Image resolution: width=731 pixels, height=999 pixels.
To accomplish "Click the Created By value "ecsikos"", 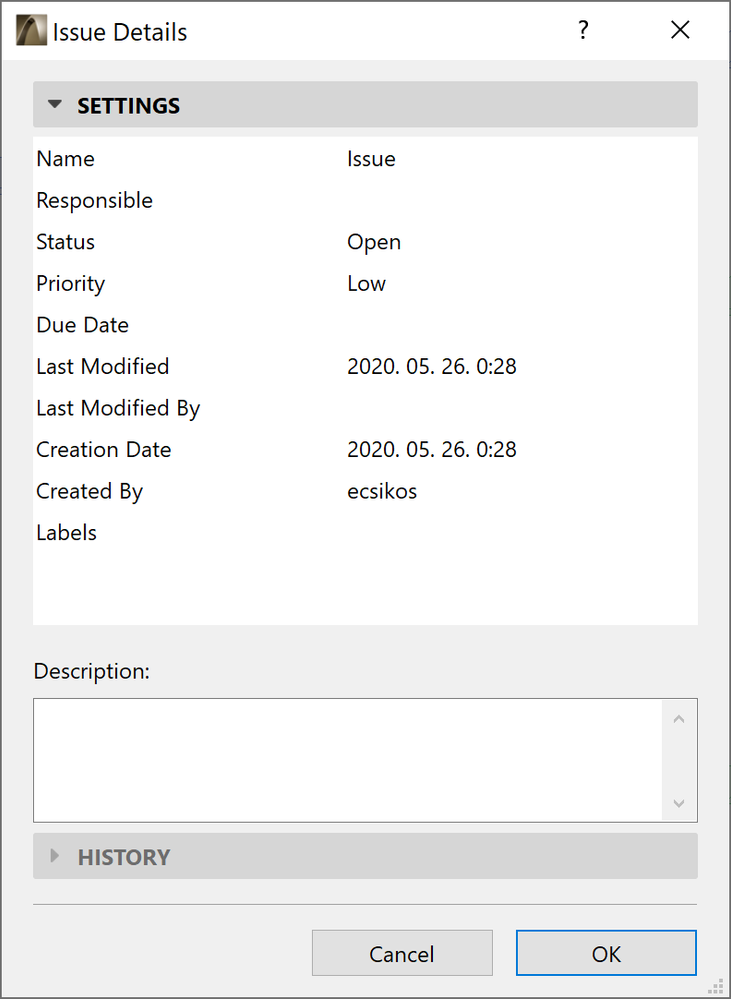I will click(x=382, y=491).
